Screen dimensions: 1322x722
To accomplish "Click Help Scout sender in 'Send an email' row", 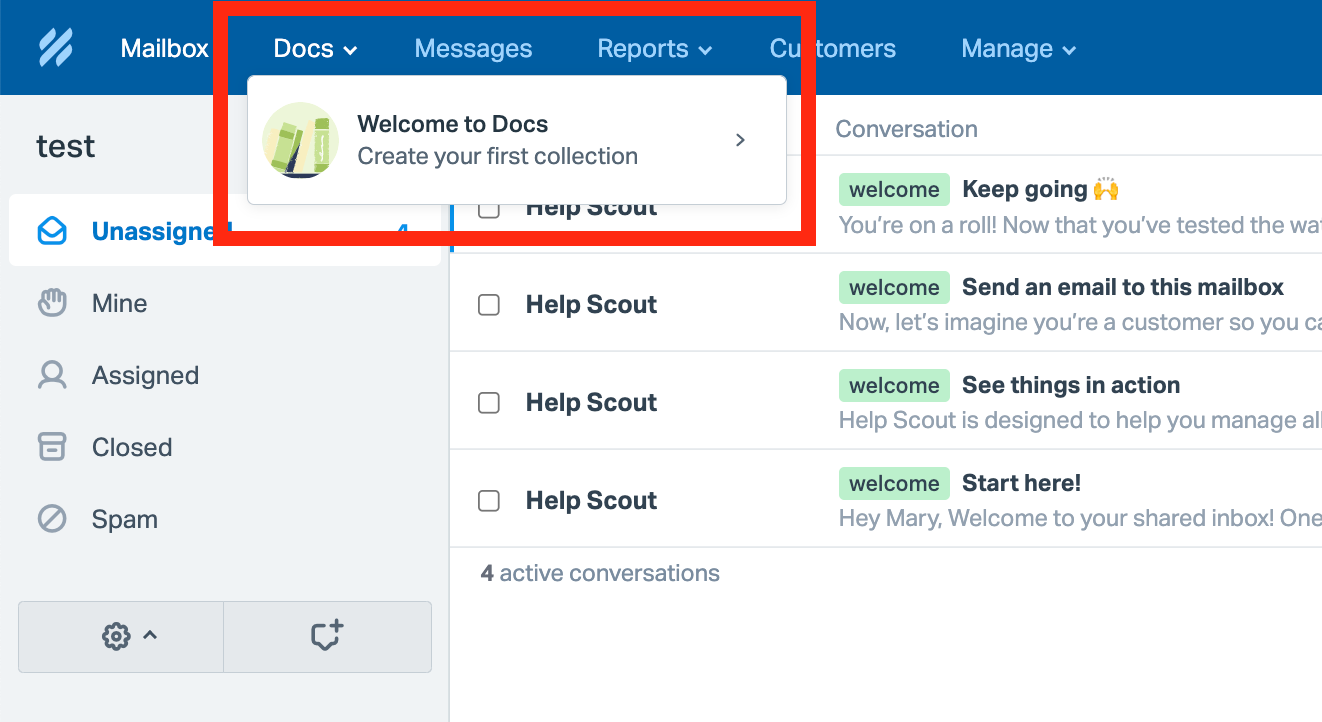I will [x=592, y=305].
